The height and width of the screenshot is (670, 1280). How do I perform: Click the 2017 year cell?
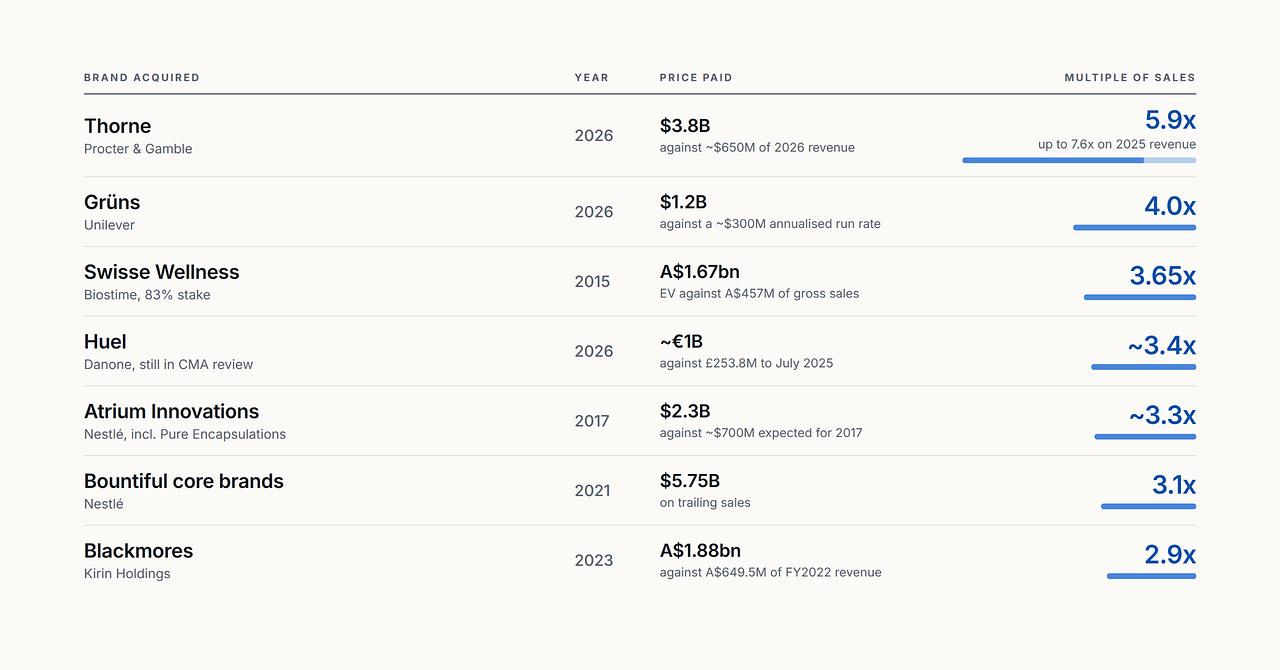tap(592, 421)
